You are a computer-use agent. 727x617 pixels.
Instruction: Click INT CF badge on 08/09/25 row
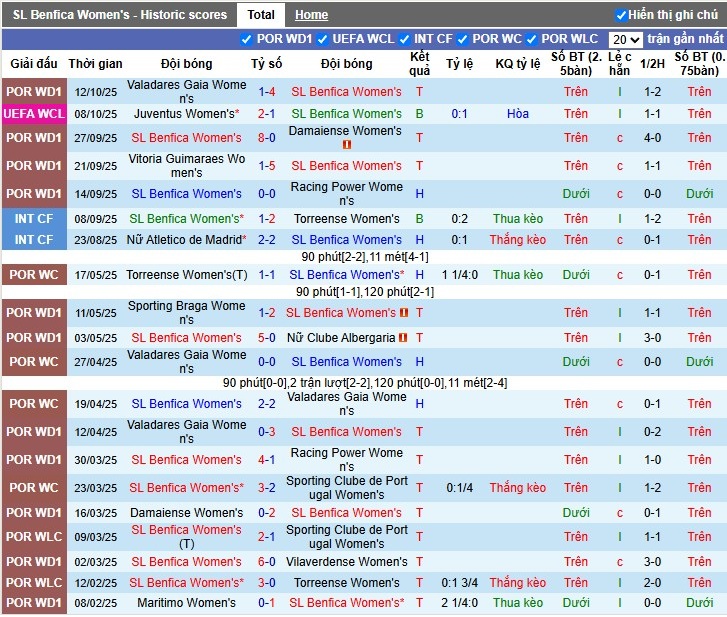[x=33, y=218]
